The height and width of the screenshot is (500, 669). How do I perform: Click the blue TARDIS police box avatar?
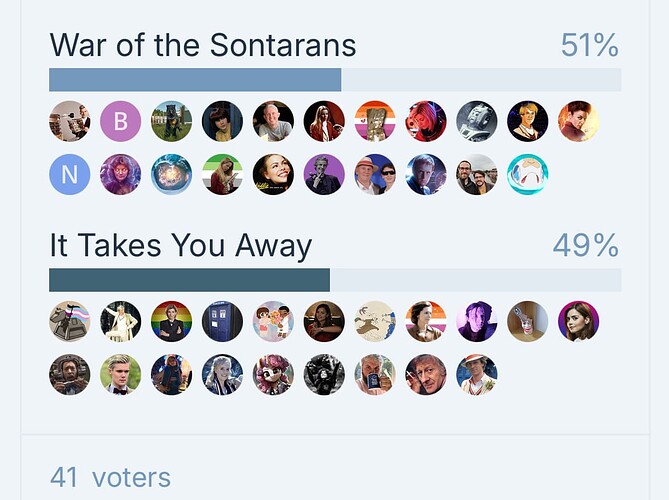[x=222, y=321]
